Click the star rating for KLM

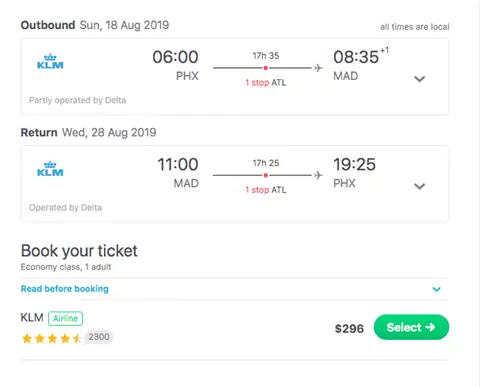click(52, 339)
